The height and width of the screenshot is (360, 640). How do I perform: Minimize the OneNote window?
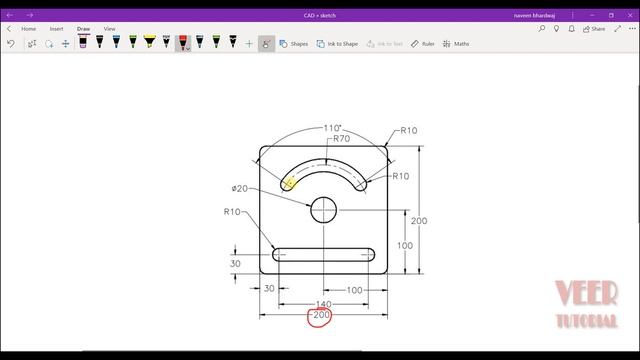592,15
